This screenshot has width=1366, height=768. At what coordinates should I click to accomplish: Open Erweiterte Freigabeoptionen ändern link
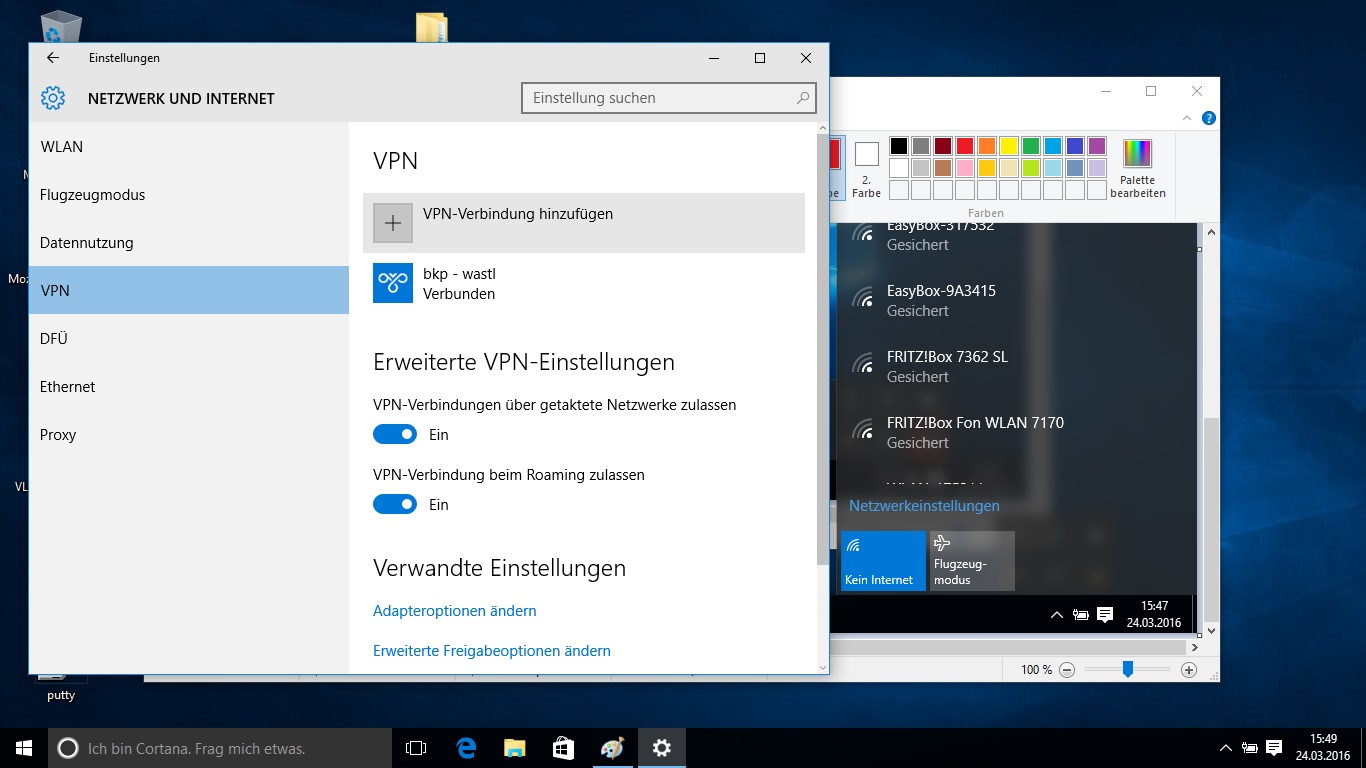[x=491, y=651]
